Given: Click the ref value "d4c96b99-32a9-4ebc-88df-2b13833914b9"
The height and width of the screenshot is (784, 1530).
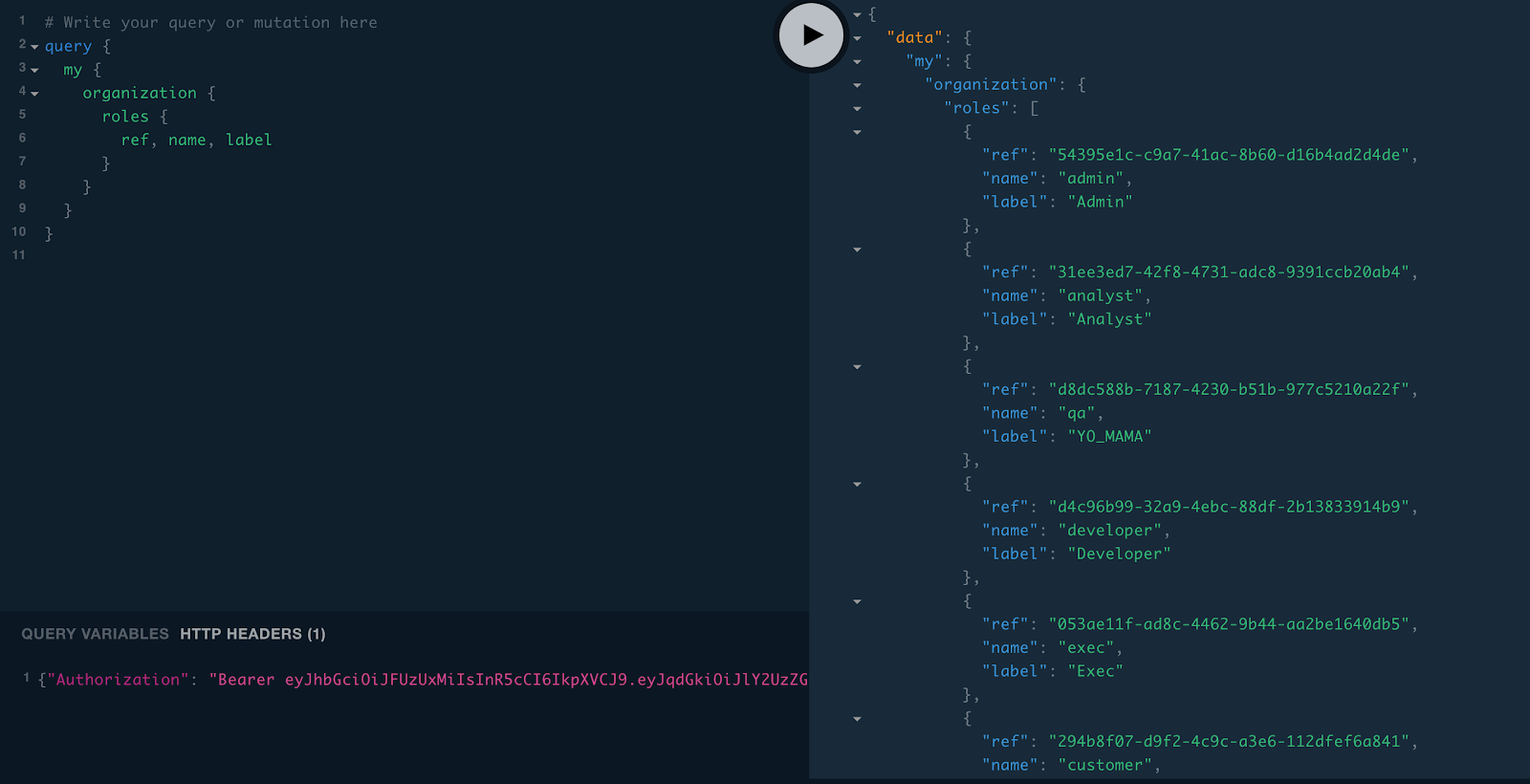Looking at the screenshot, I should 1230,507.
